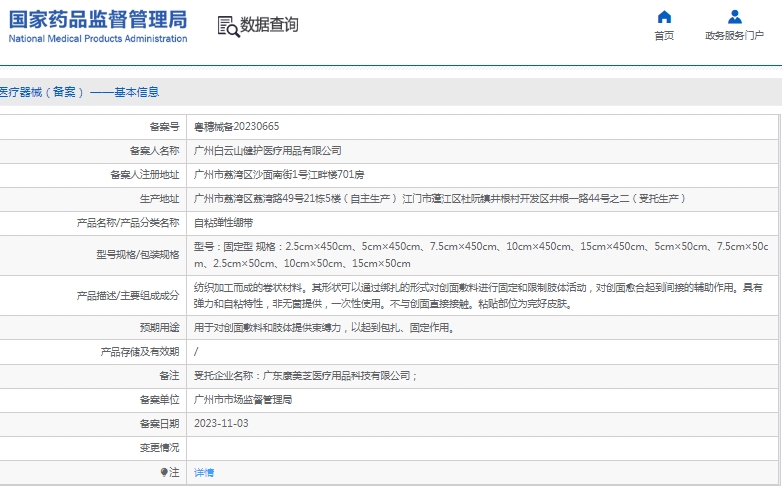Viewport: 782px width, 488px height.
Task: Select filing number 粤穗械备20230665
Action: [236, 127]
